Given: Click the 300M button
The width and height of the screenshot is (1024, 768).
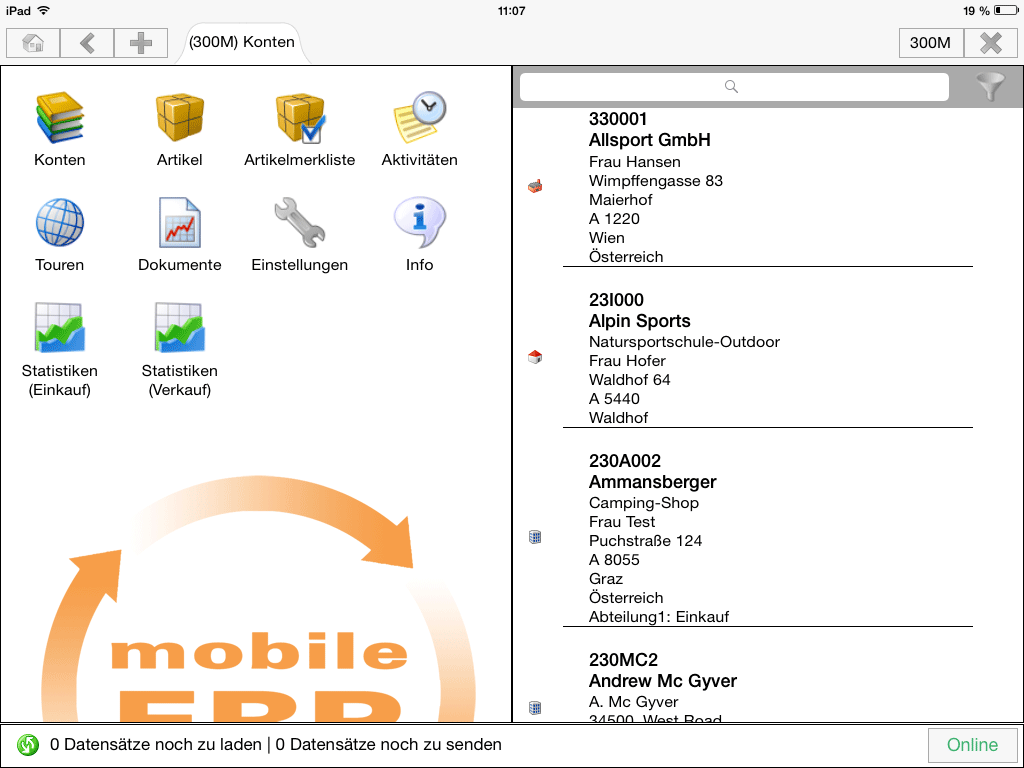Looking at the screenshot, I should pos(930,43).
